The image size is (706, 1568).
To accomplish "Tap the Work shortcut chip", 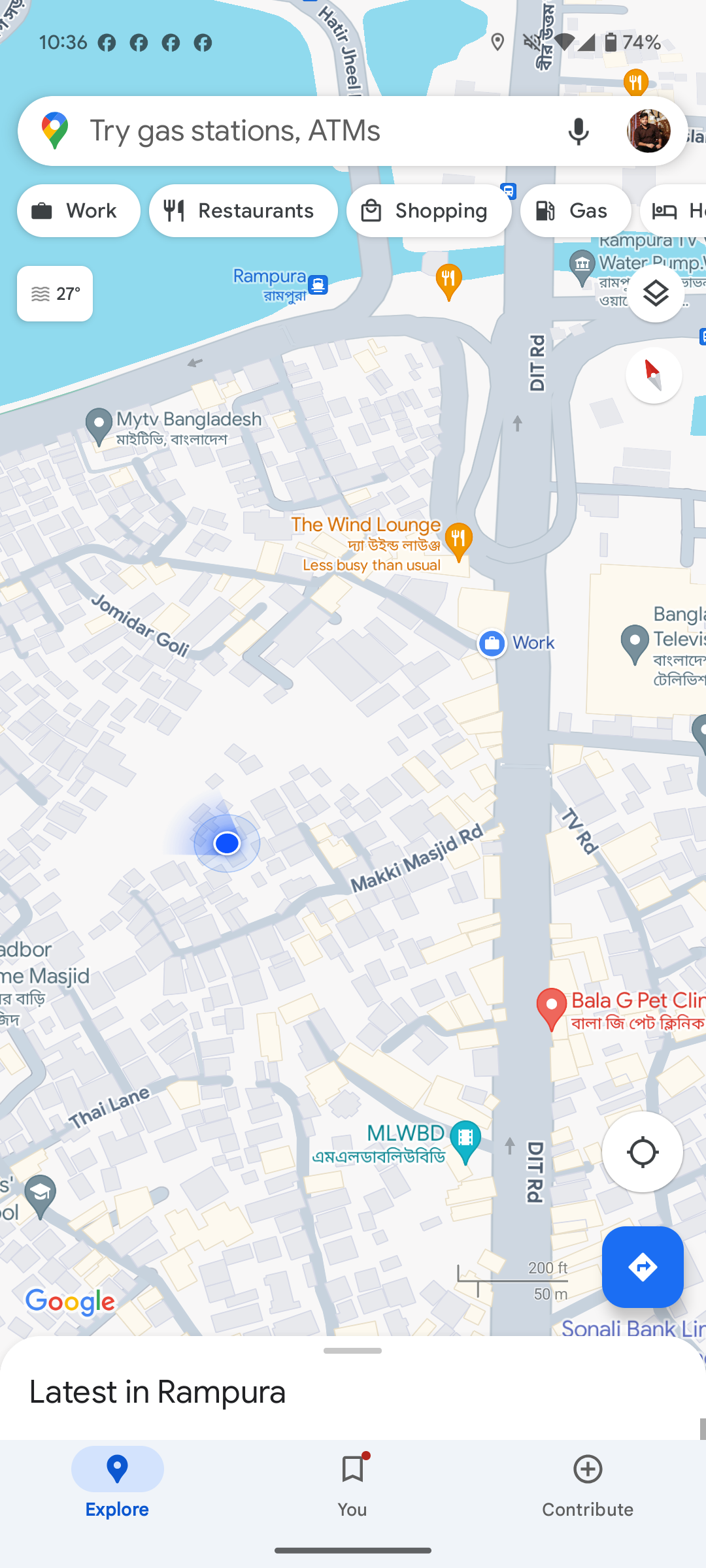I will 78,211.
